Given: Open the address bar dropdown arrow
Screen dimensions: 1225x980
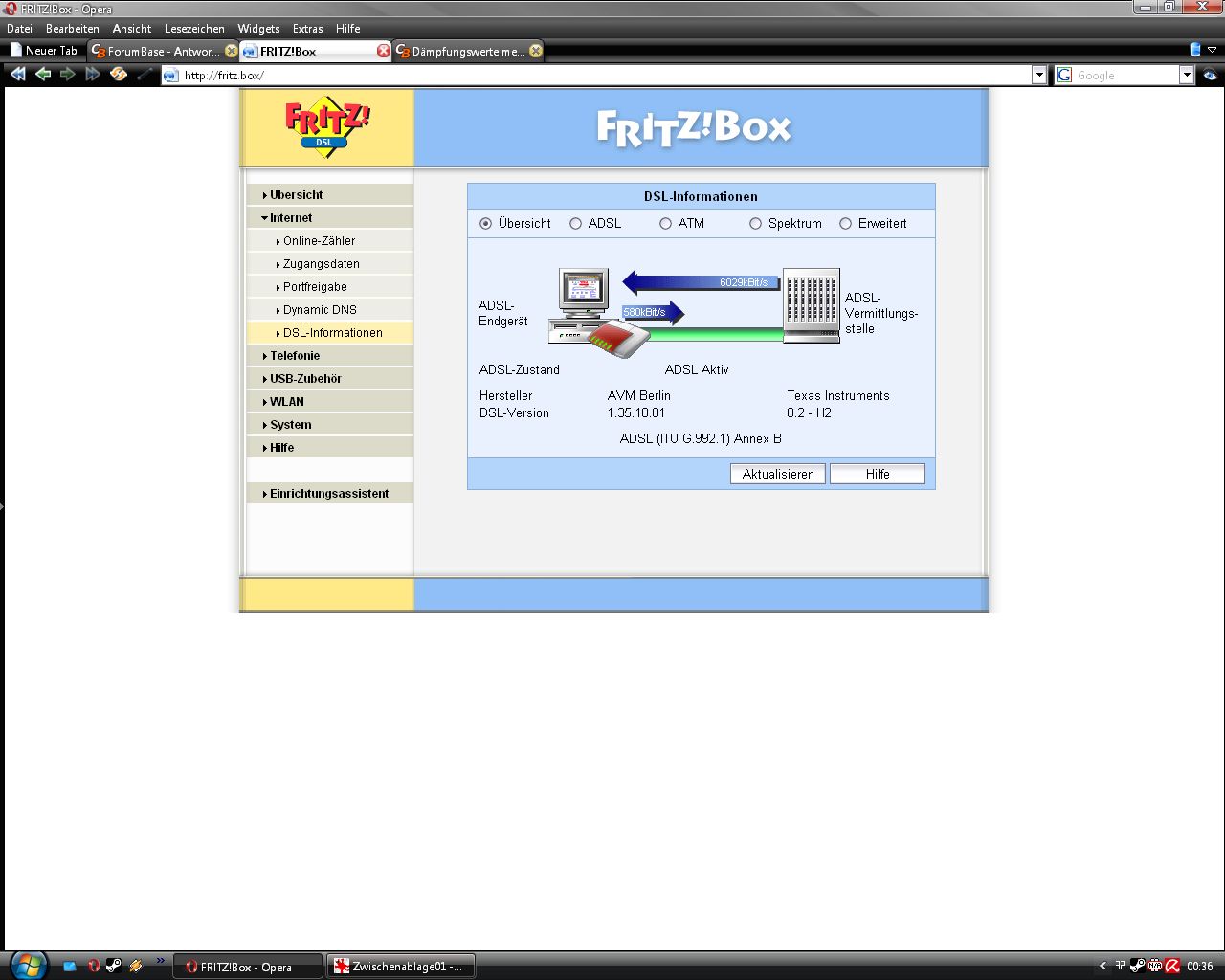Looking at the screenshot, I should click(x=1039, y=76).
